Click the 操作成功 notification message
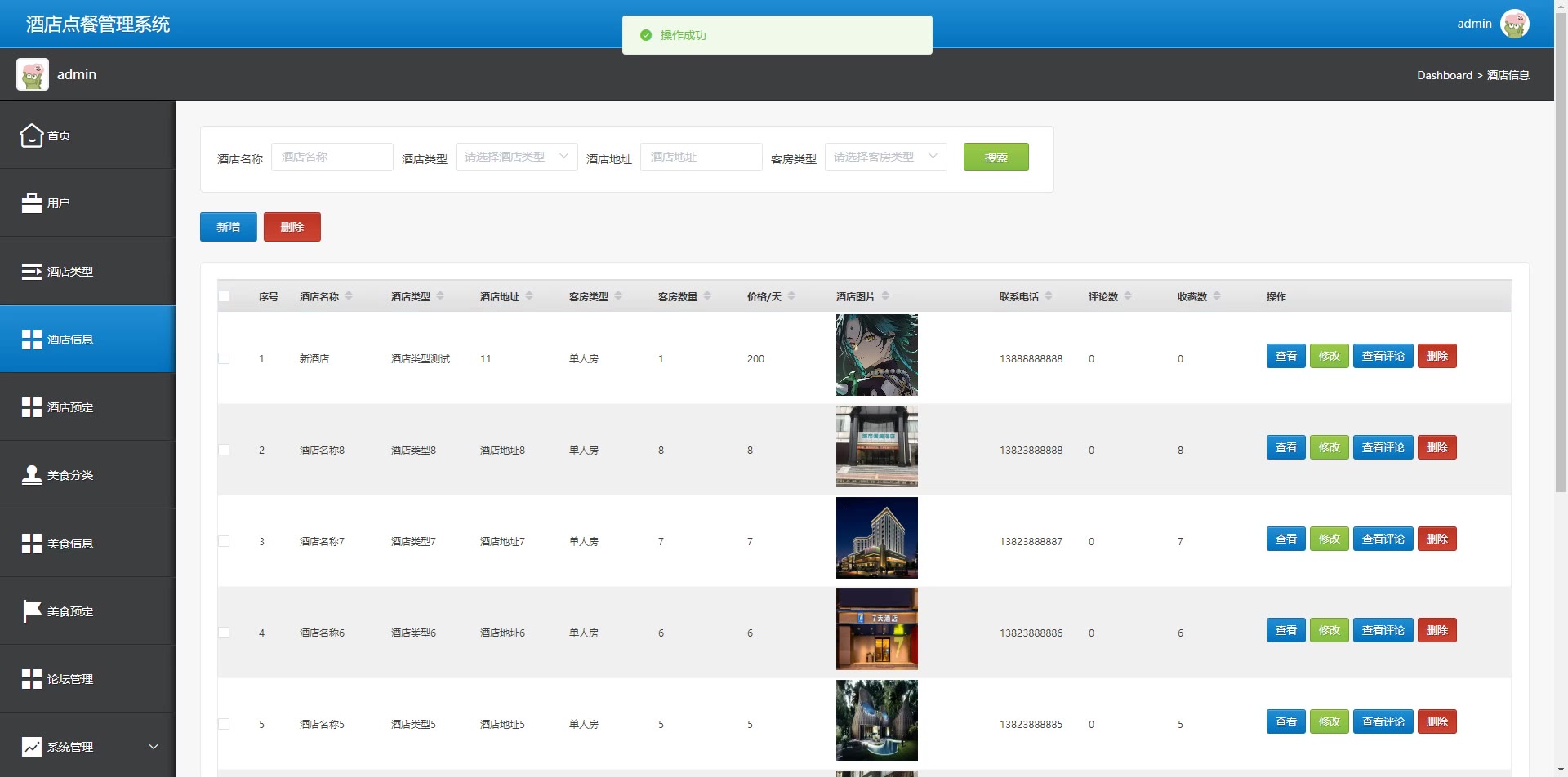This screenshot has width=1568, height=777. coord(777,35)
